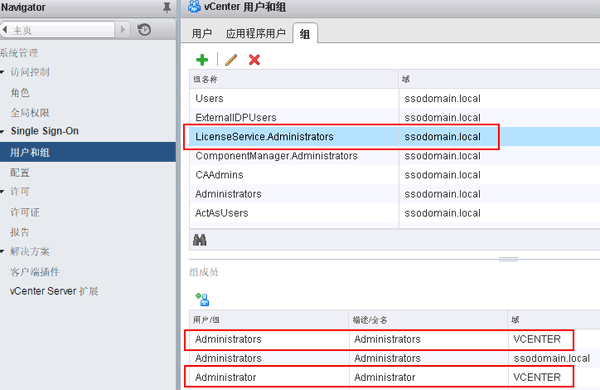Sort groups by the 域 column header

click(499, 79)
